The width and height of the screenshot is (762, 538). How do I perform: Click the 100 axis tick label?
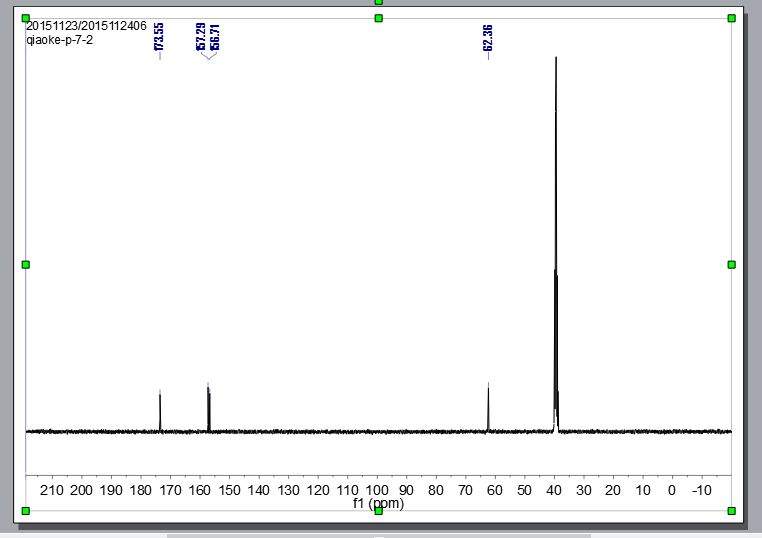click(377, 490)
